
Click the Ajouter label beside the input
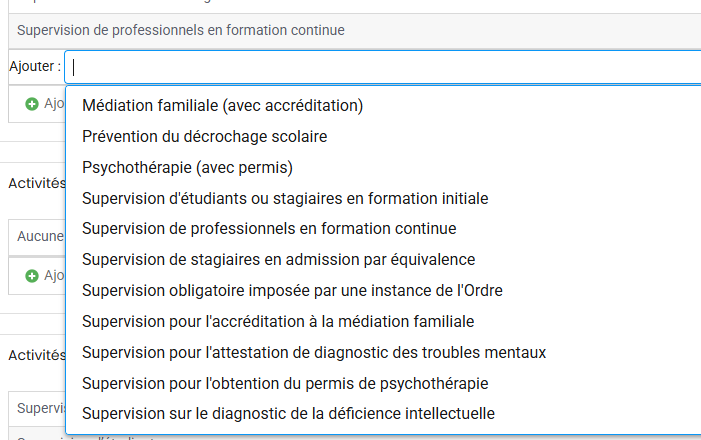tap(34, 67)
